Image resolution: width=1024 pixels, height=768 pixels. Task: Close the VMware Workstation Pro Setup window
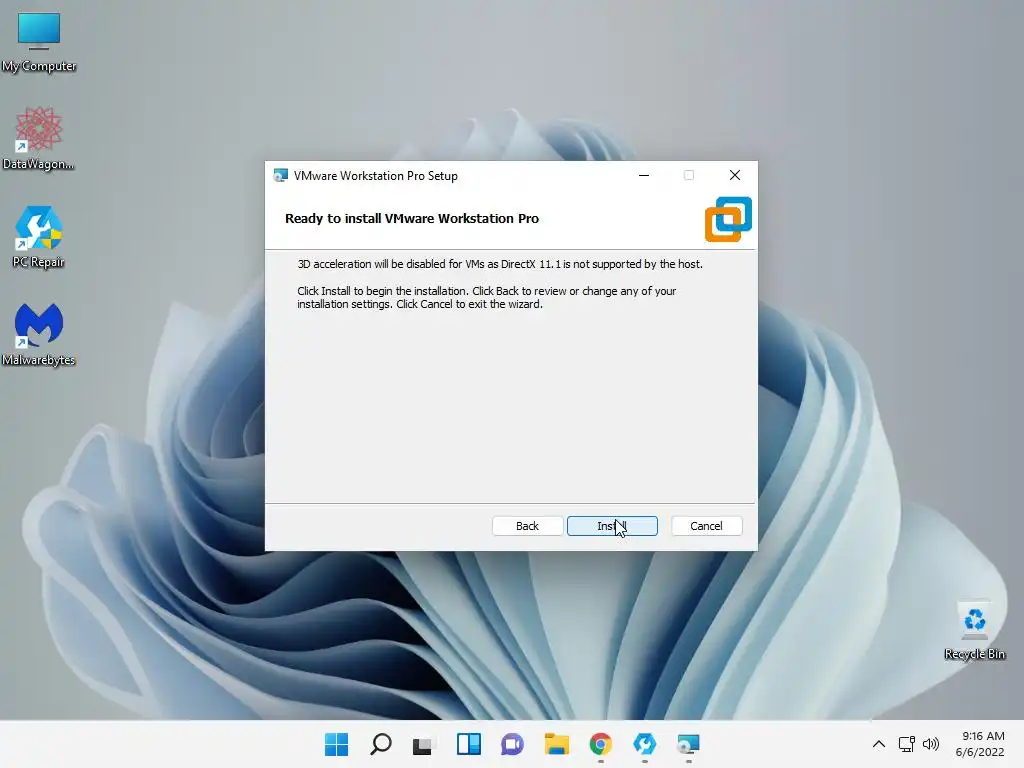pyautogui.click(x=735, y=175)
